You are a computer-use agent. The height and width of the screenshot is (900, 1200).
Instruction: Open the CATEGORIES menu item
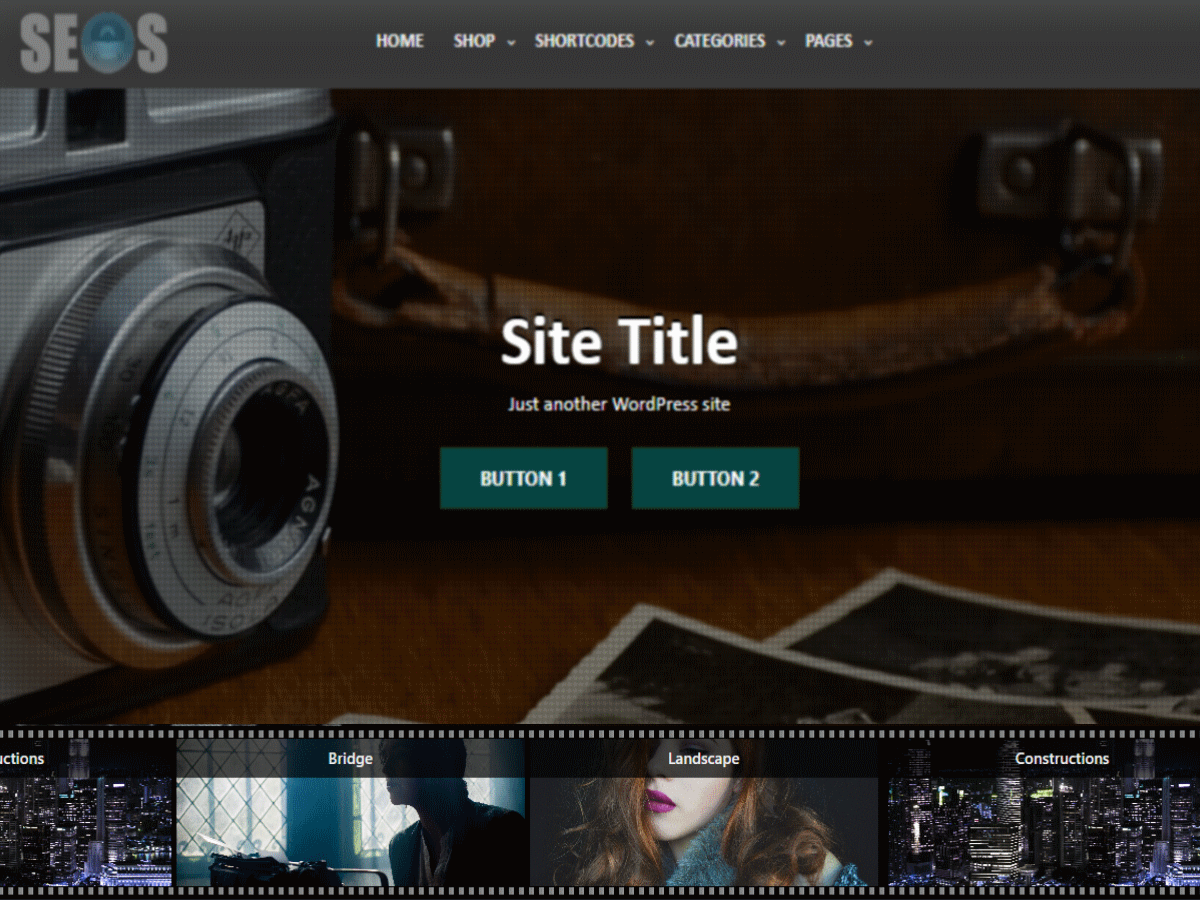pyautogui.click(x=720, y=41)
